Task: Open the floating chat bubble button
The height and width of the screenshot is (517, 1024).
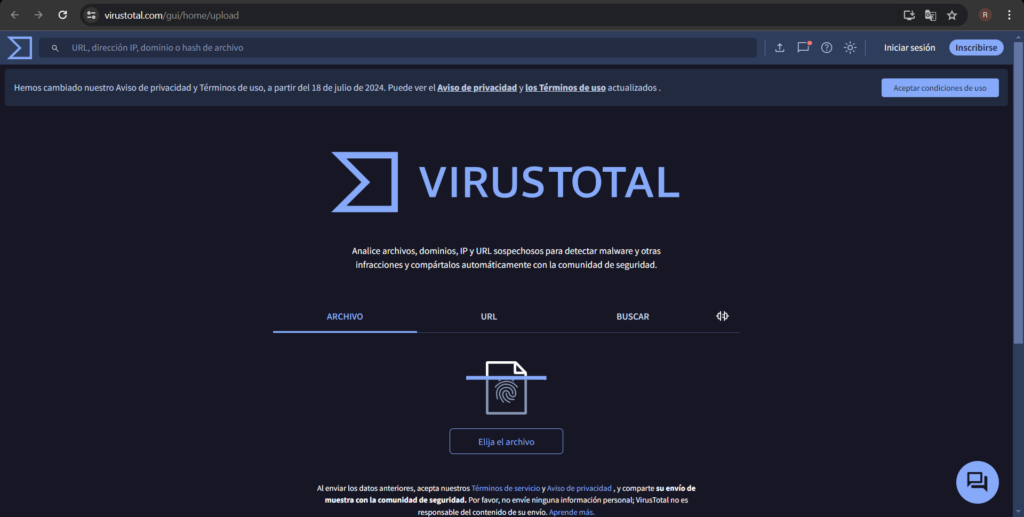Action: [977, 482]
